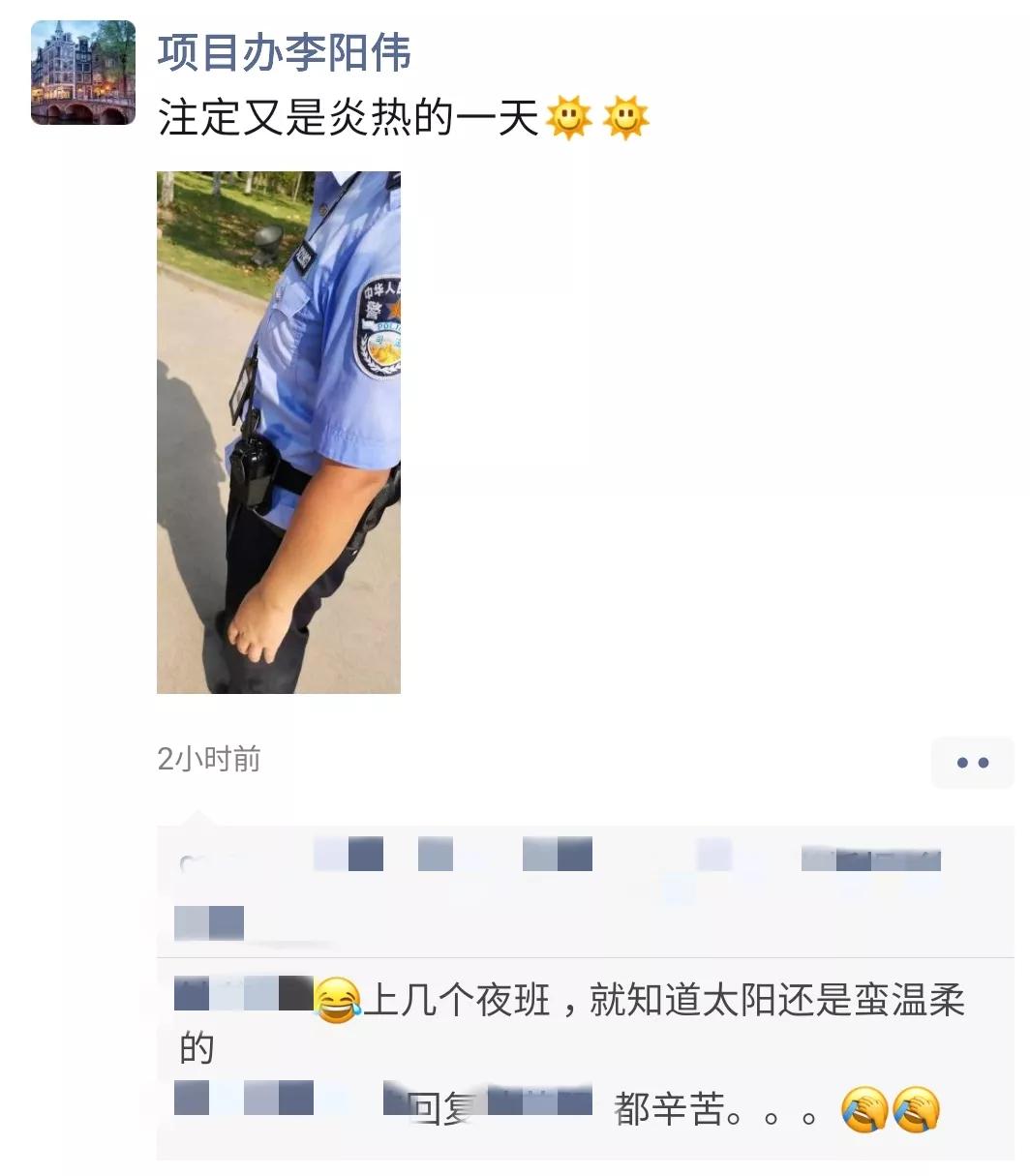Screen dimensions: 1030x1176
Task: Open blurred replied-to name after 回复
Action: pyautogui.click(x=540, y=1101)
